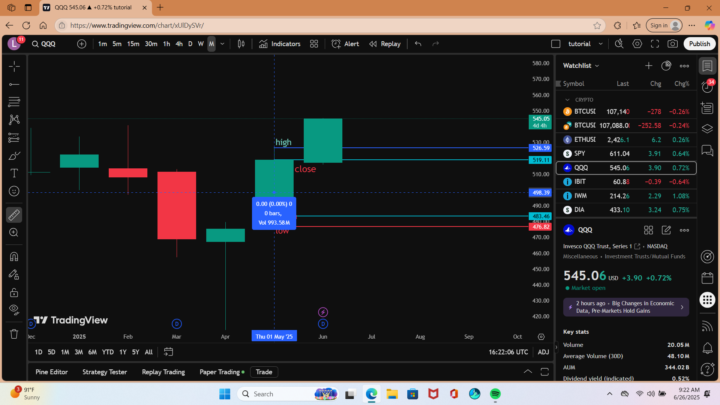This screenshot has height=405, width=720.
Task: Select the 15m timeframe
Action: tap(133, 44)
